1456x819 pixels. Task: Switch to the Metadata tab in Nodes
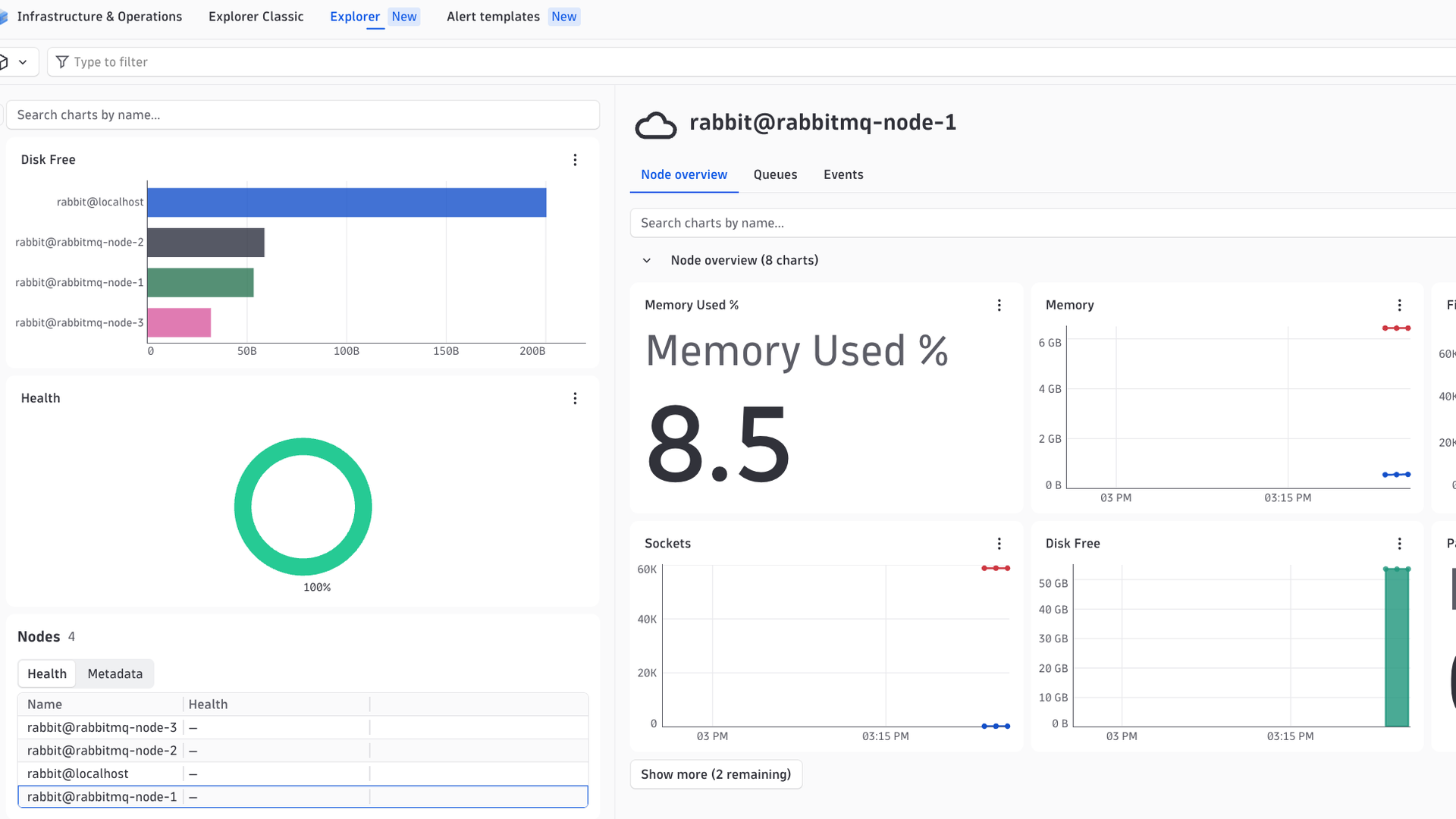coord(115,673)
